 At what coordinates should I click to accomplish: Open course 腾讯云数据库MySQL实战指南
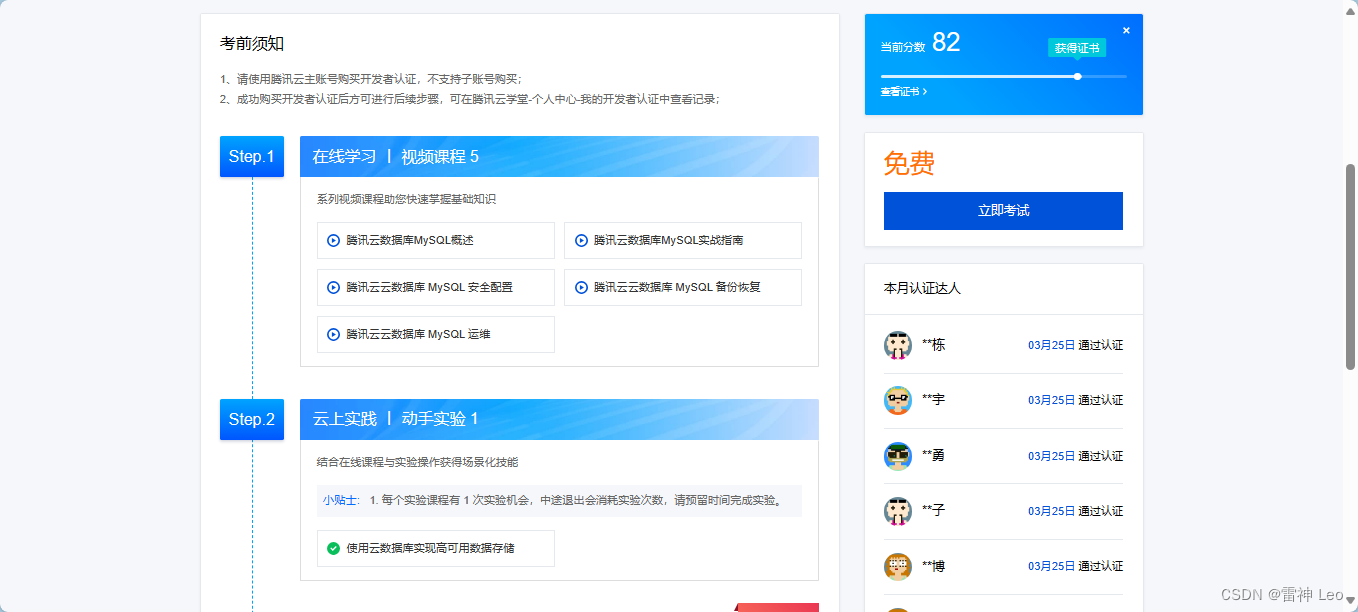pos(683,240)
